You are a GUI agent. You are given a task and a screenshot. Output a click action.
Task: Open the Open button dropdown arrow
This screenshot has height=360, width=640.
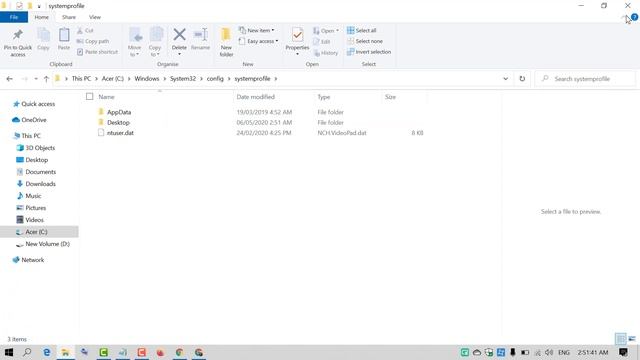pyautogui.click(x=337, y=31)
